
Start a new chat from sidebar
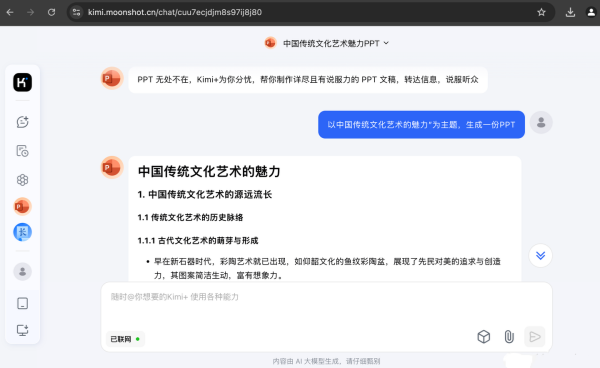coord(23,122)
